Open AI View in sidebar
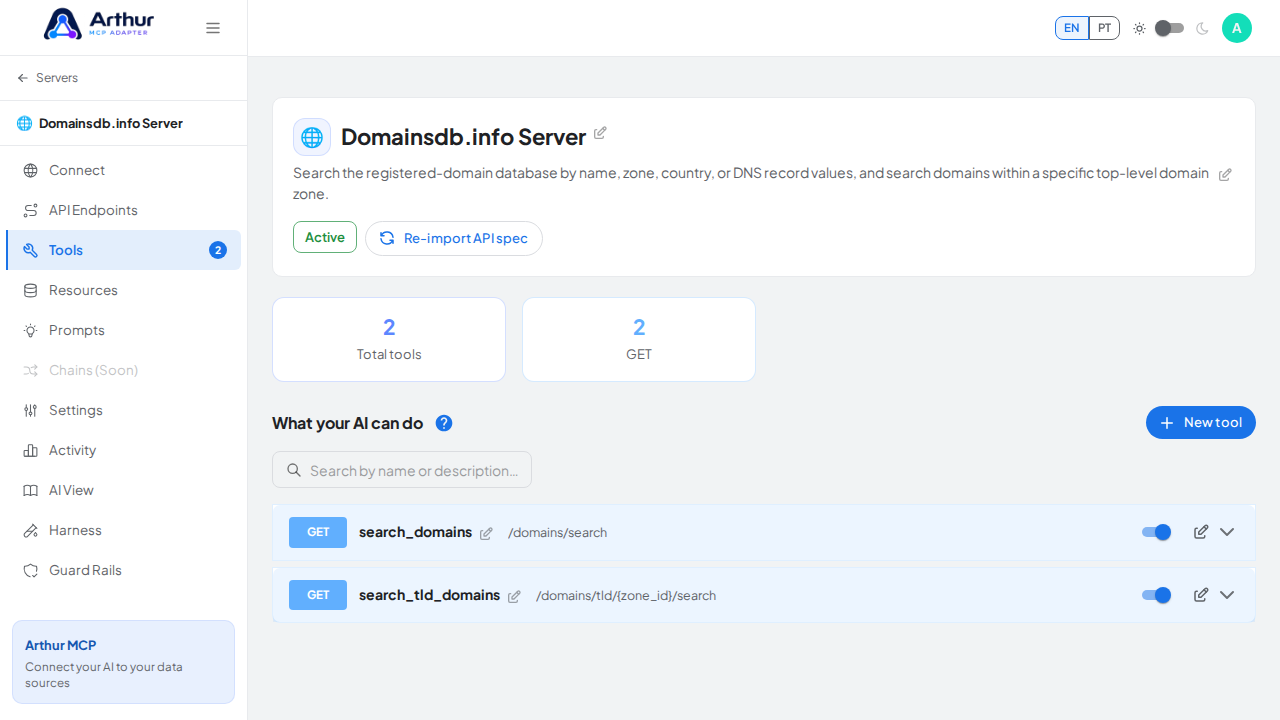This screenshot has height=720, width=1280. (123, 490)
